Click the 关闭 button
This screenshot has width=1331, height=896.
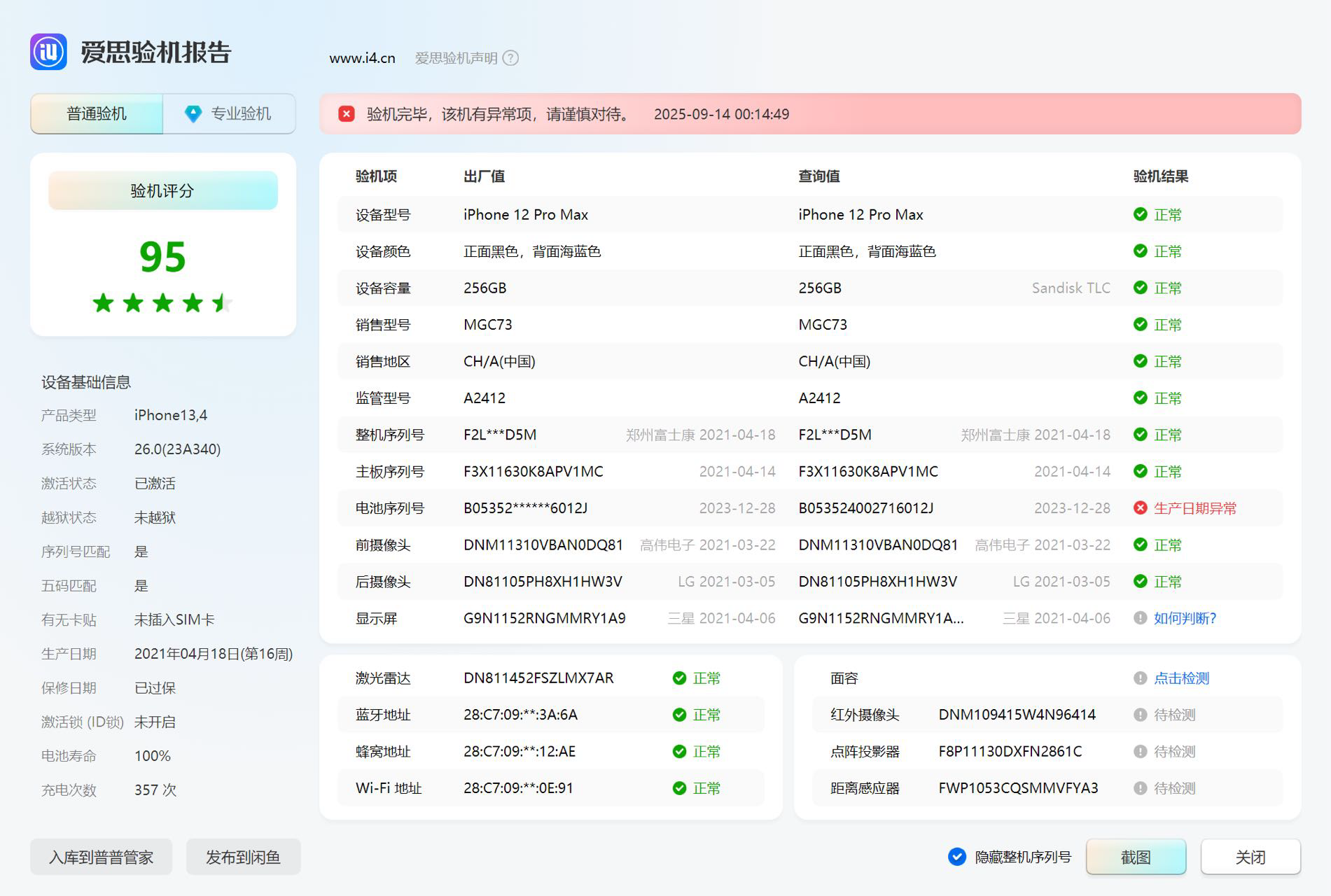(x=1250, y=857)
